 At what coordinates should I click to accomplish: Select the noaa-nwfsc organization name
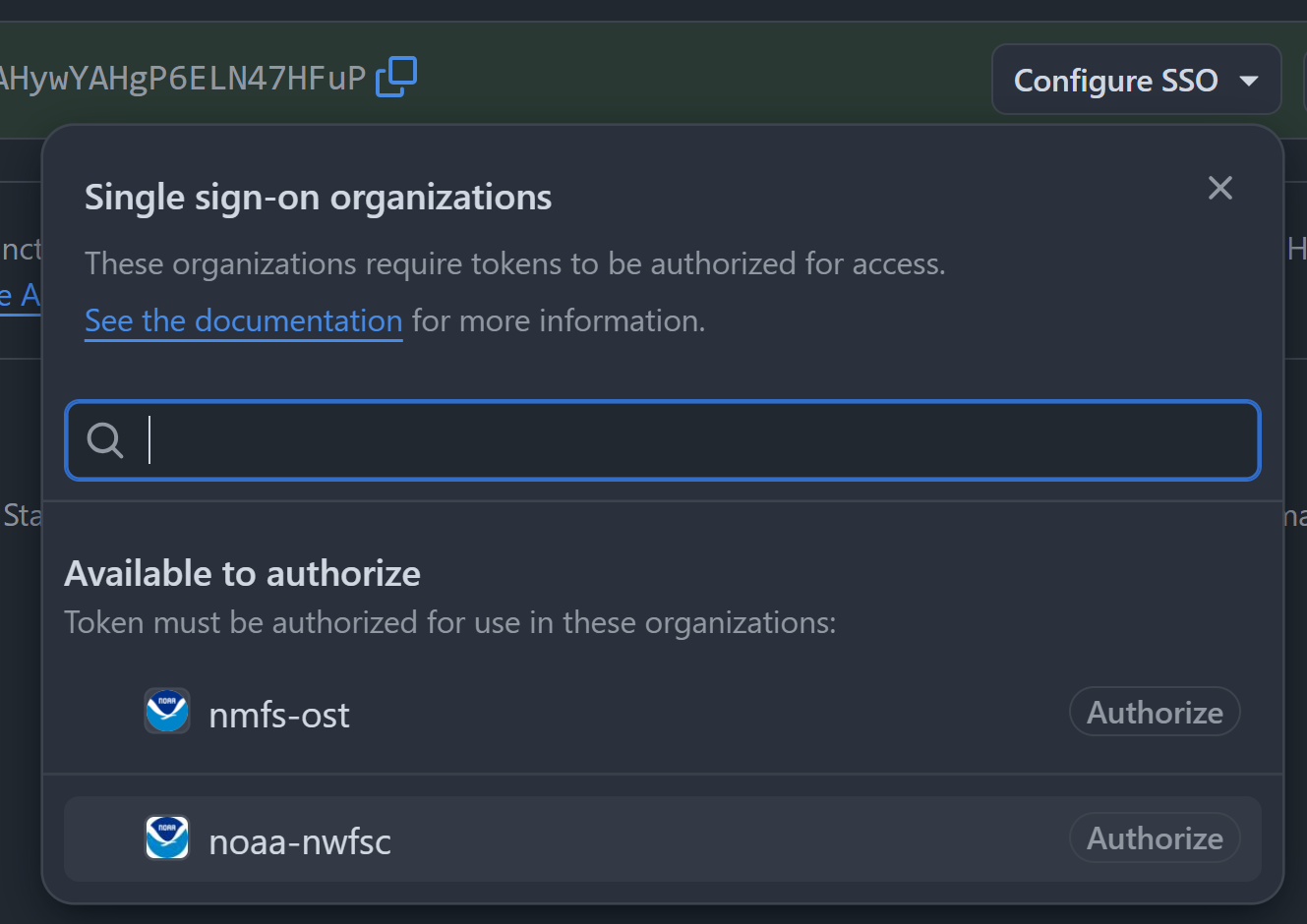pos(300,841)
